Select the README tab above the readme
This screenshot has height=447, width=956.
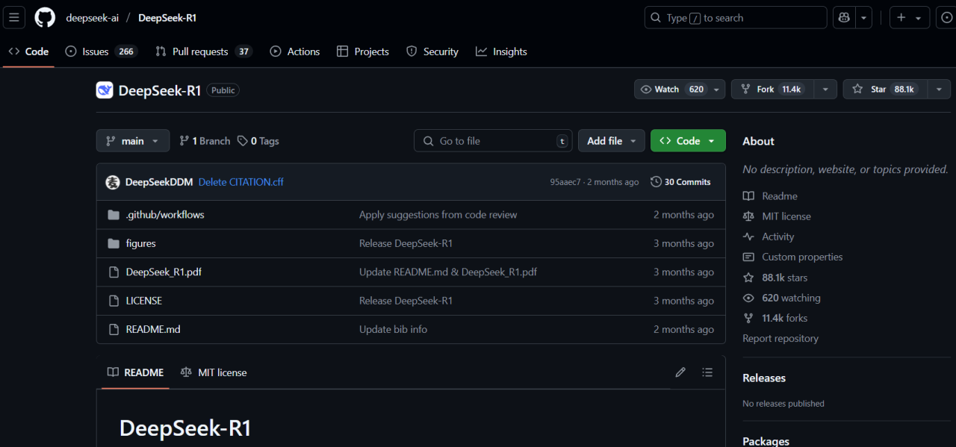pos(135,372)
